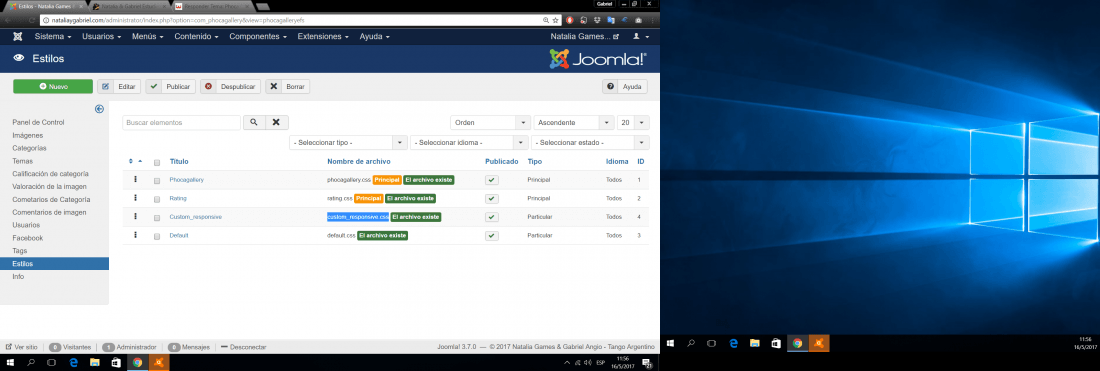This screenshot has height=371, width=1100.
Task: Click the browser address bar URL
Action: (177, 20)
